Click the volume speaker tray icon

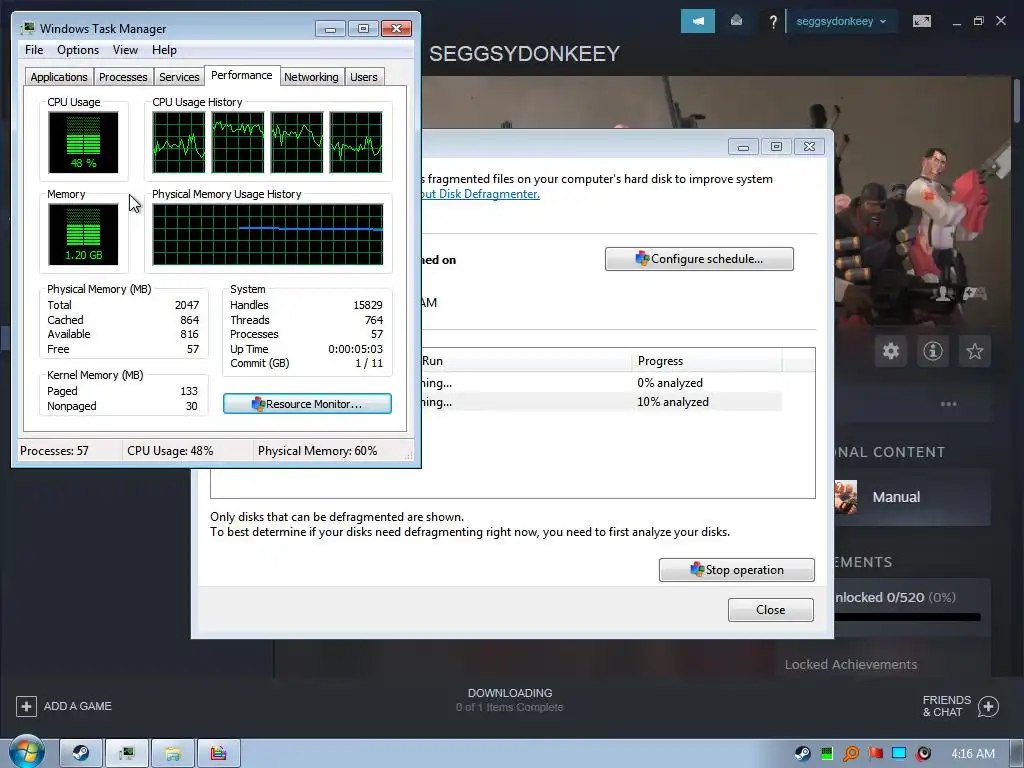pyautogui.click(x=923, y=754)
